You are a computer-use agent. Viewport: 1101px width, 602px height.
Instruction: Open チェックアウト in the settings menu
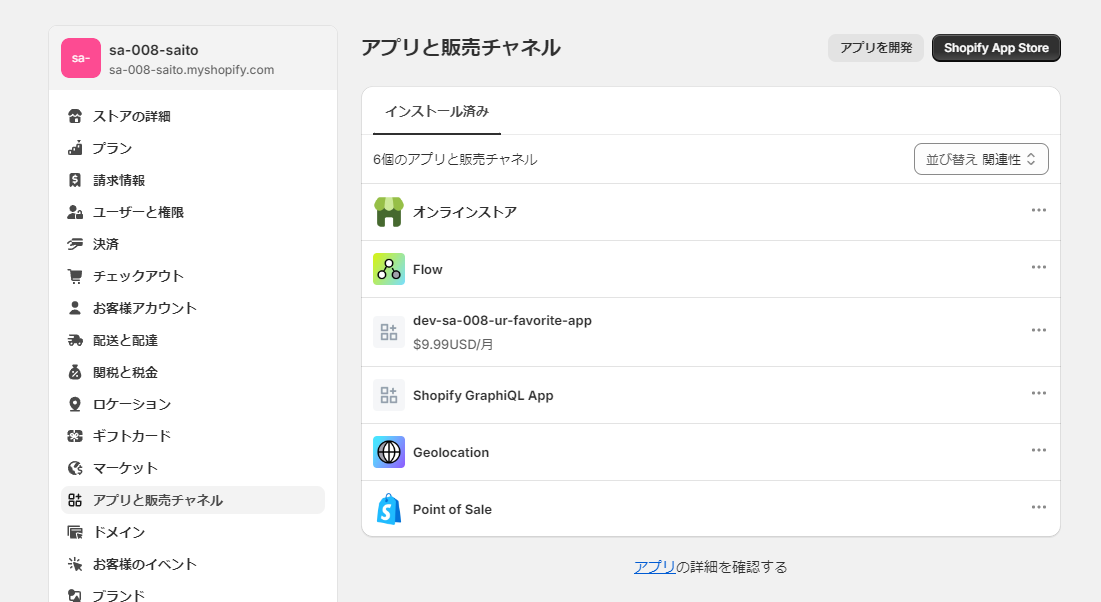[x=193, y=276]
